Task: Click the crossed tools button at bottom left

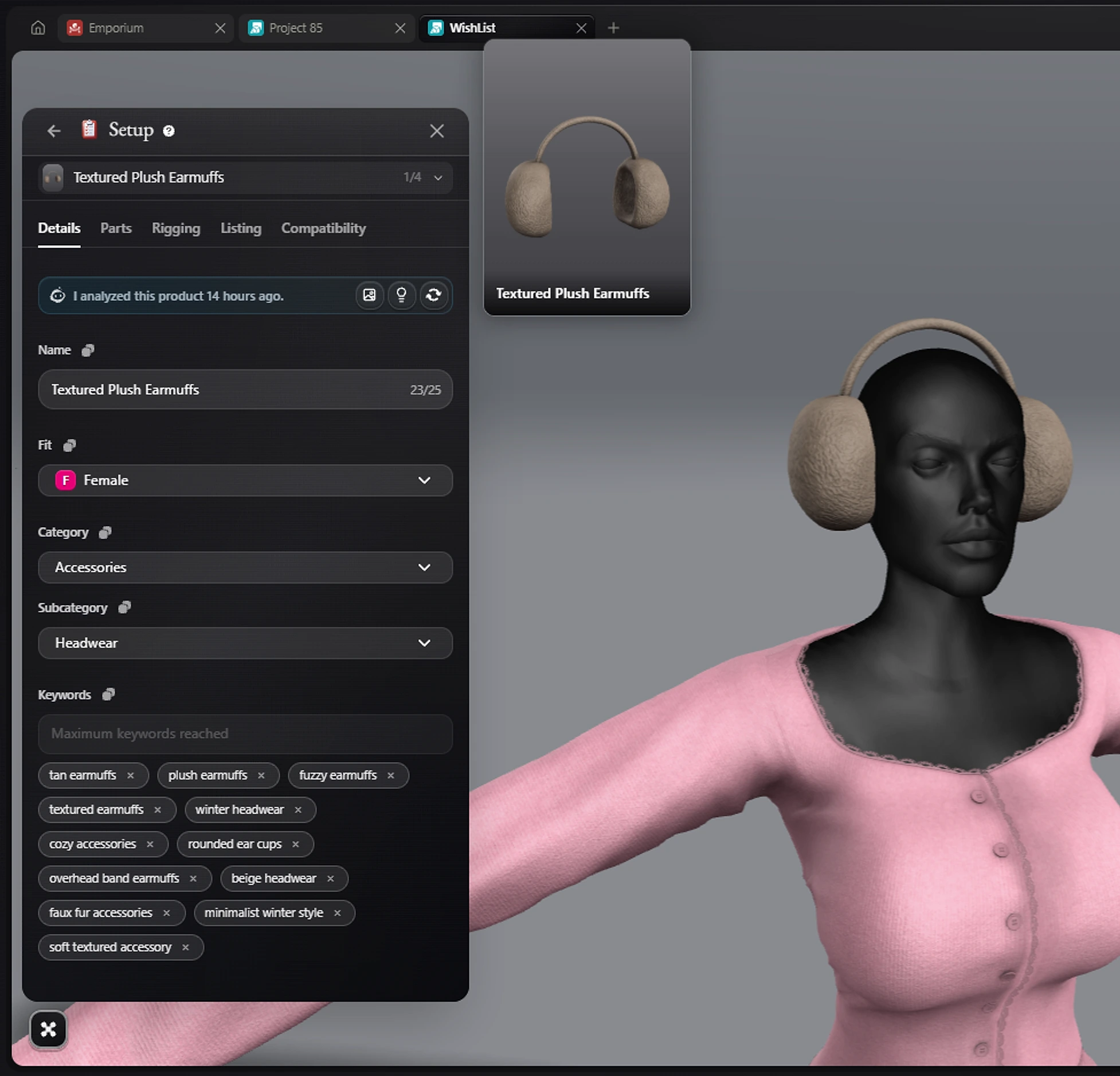Action: coord(48,1030)
